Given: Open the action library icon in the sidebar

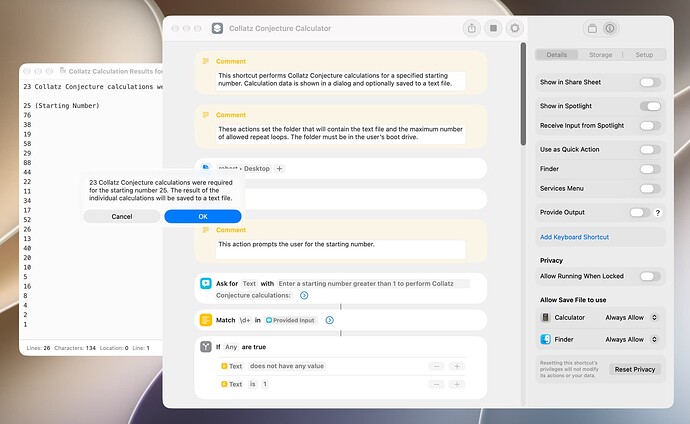Looking at the screenshot, I should coord(592,29).
